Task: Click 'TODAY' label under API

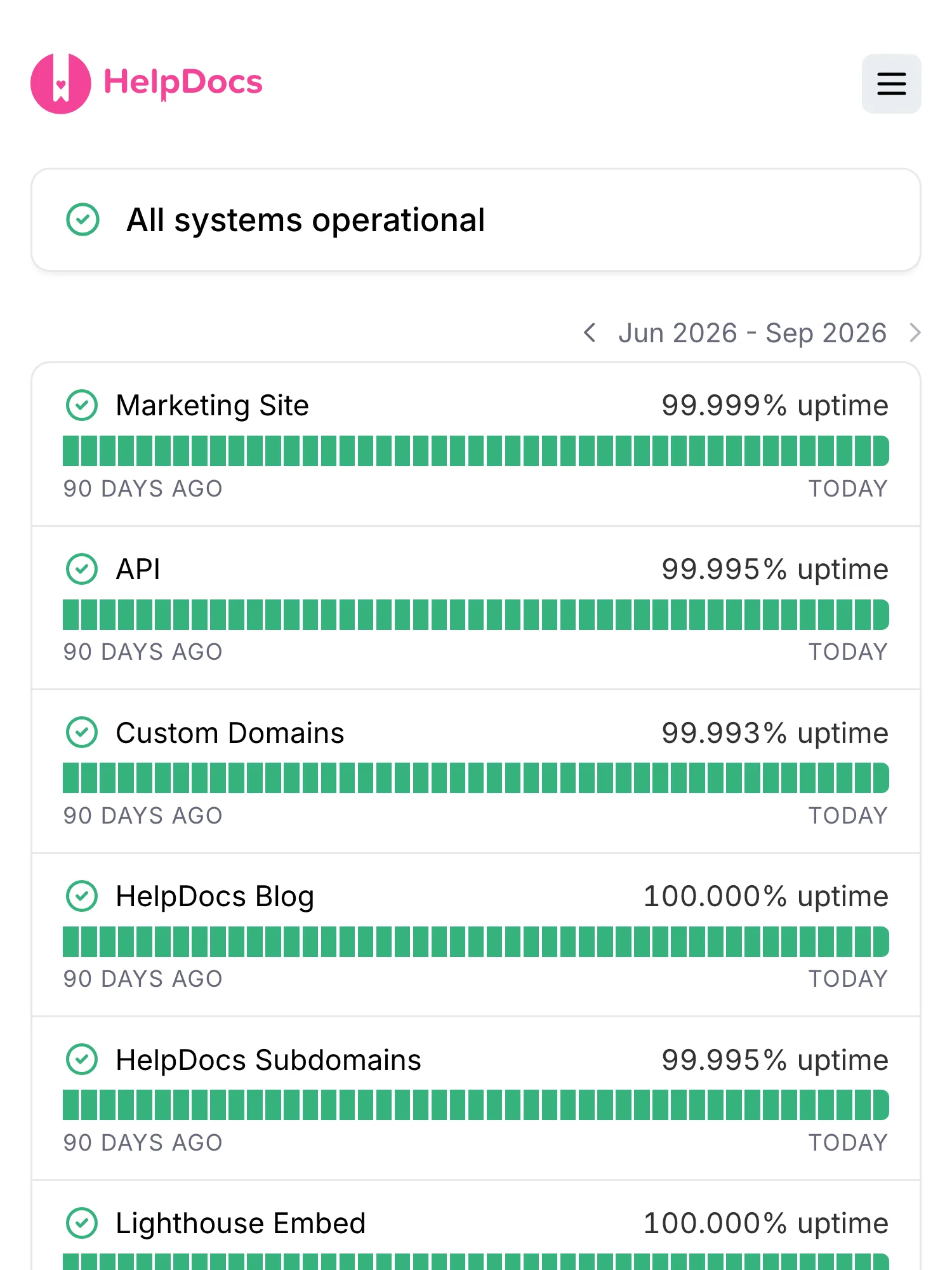Action: tap(848, 652)
